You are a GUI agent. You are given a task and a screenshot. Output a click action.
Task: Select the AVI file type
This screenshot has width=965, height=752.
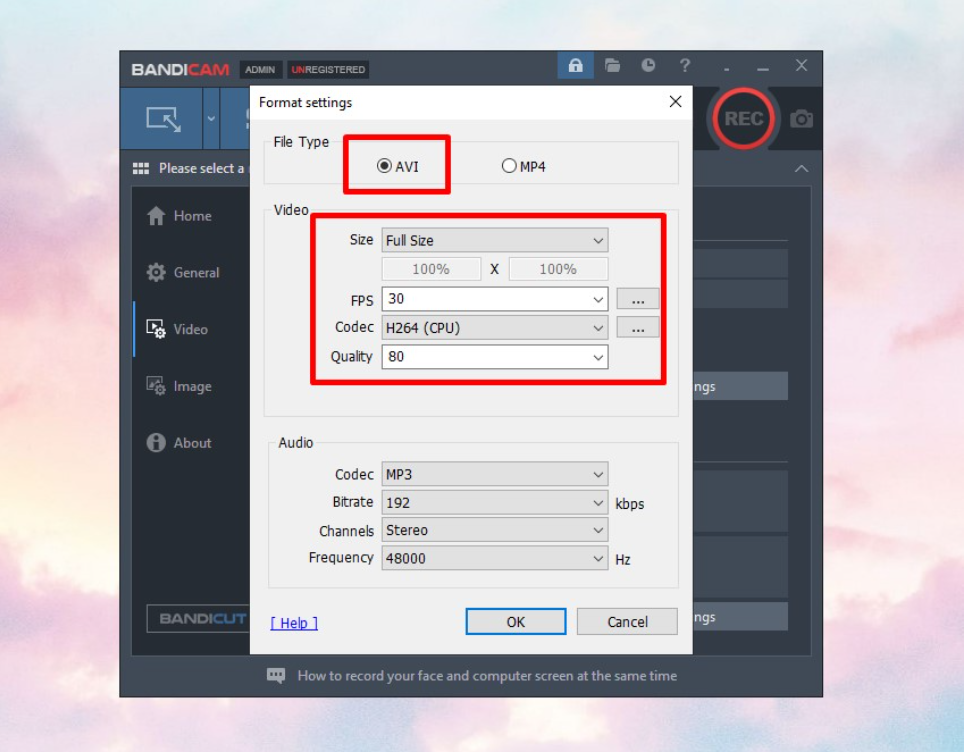pos(398,166)
